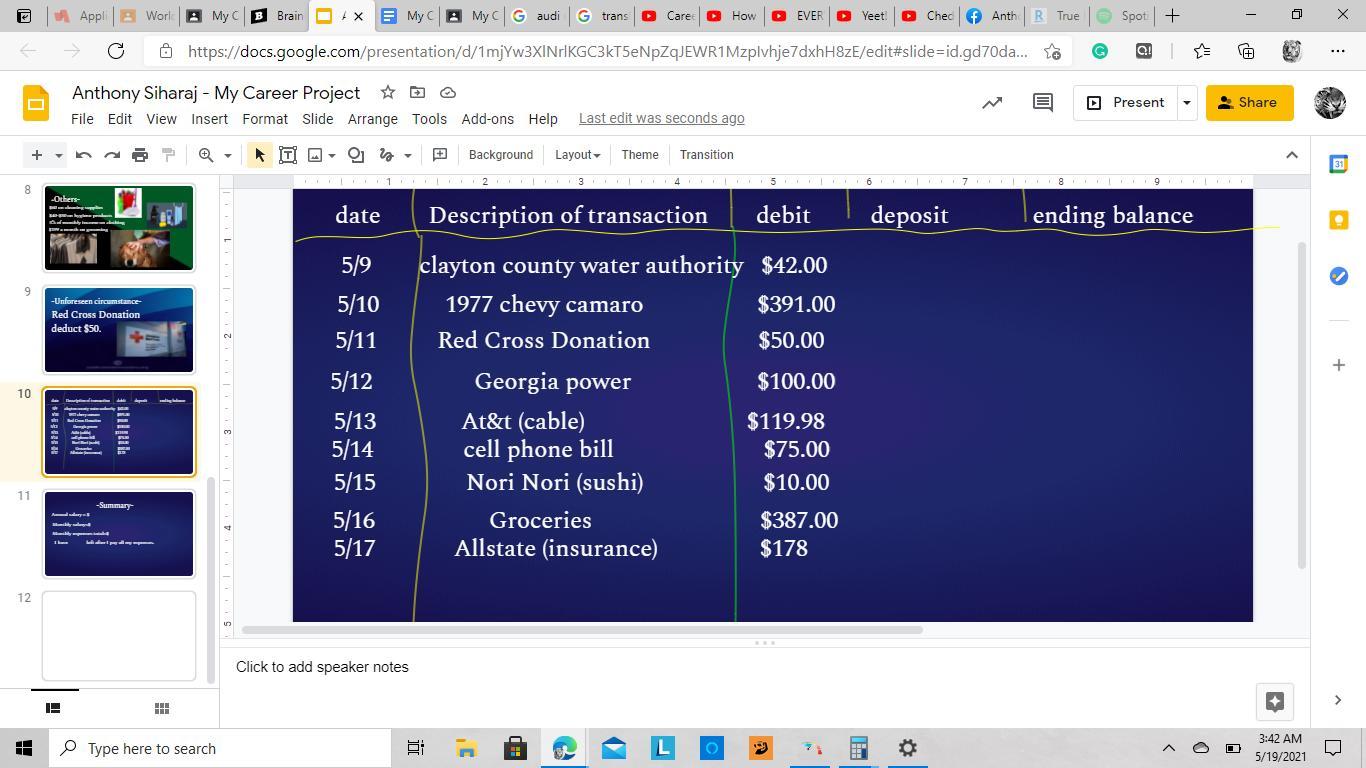Screen dimensions: 1366x768
Task: Click the Undo arrow in the toolbar
Action: (x=84, y=155)
